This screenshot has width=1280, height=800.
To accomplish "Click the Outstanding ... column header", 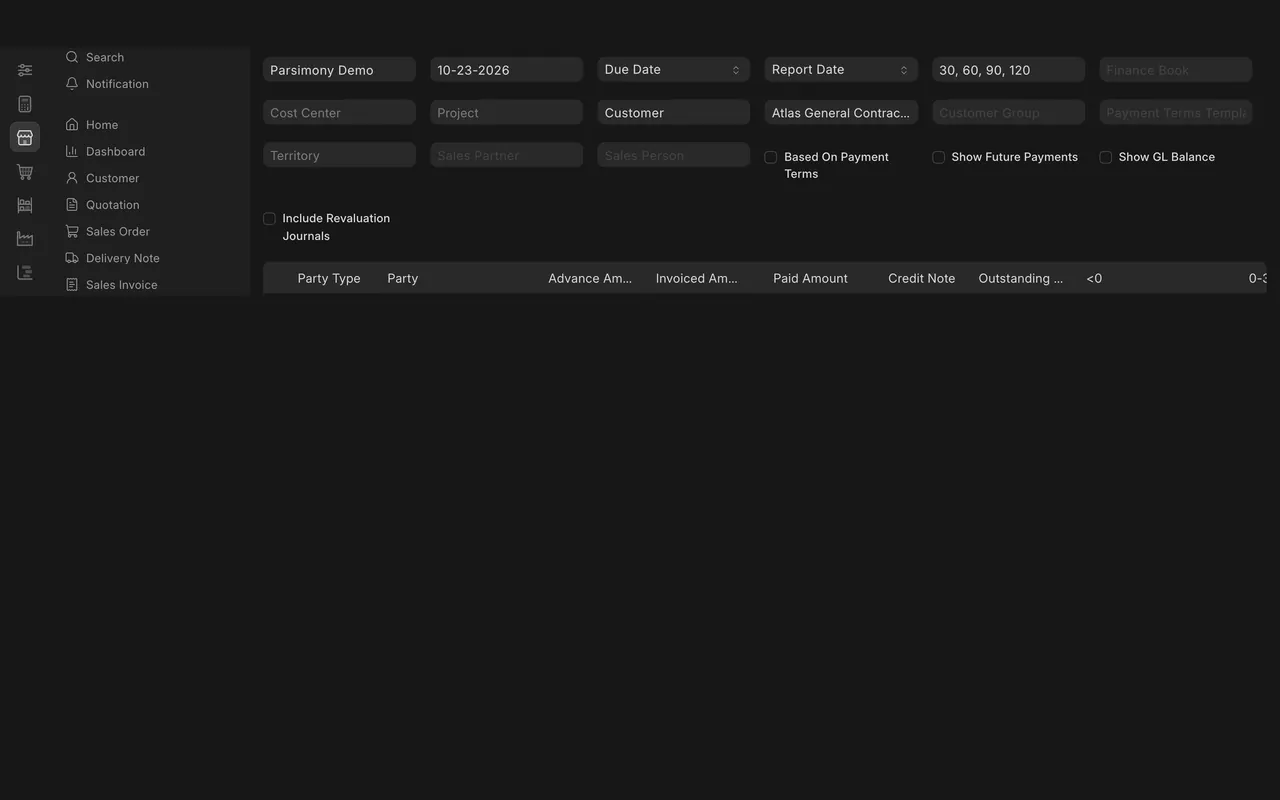I will pyautogui.click(x=1020, y=278).
